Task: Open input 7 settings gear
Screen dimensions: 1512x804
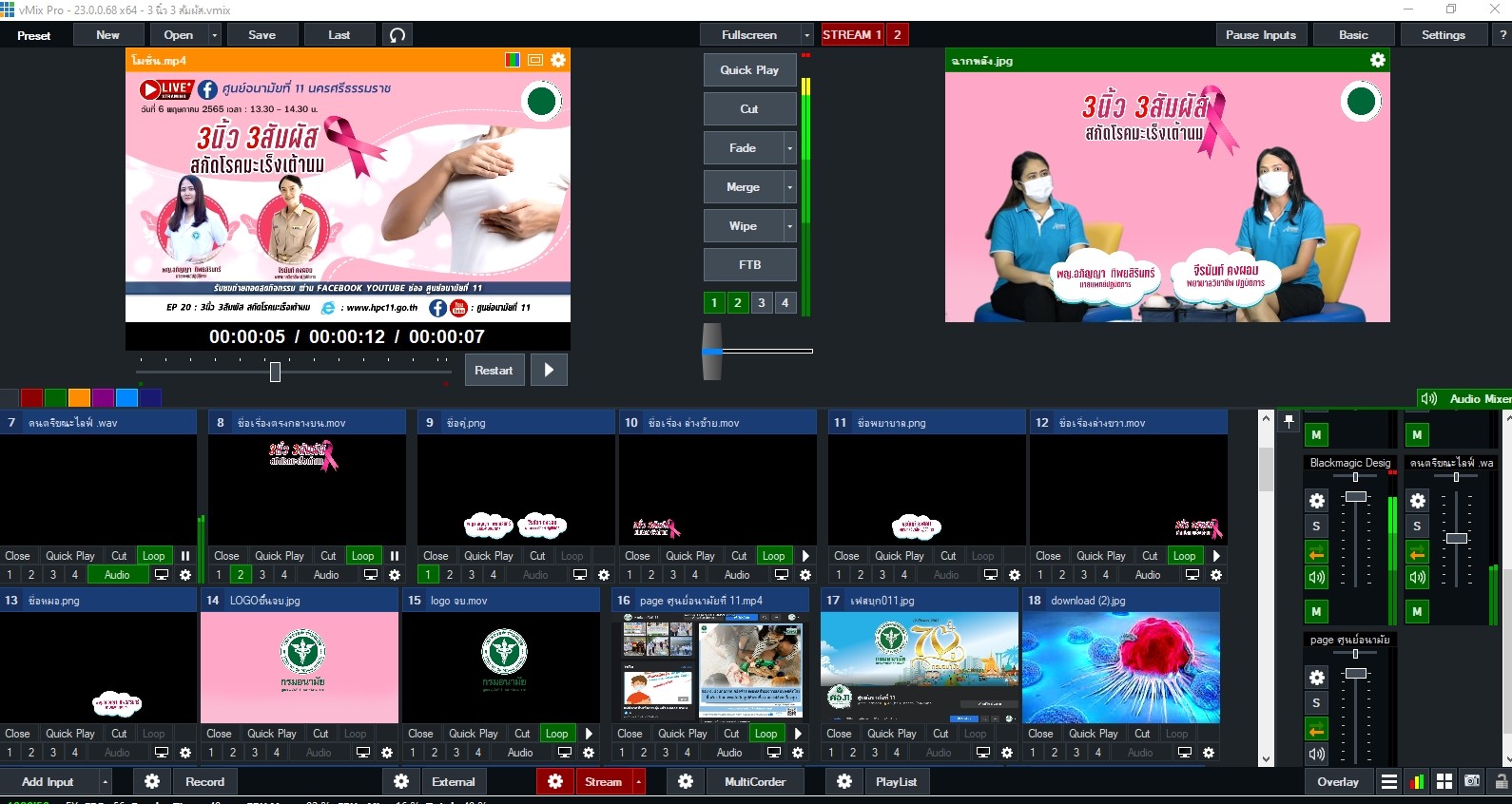Action: pyautogui.click(x=185, y=575)
